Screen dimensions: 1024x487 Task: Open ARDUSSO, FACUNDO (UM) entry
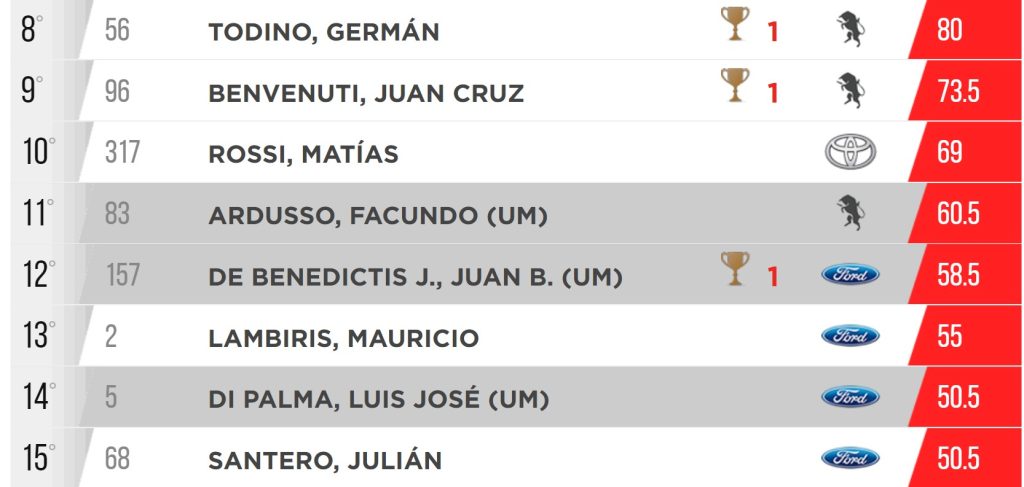[377, 216]
